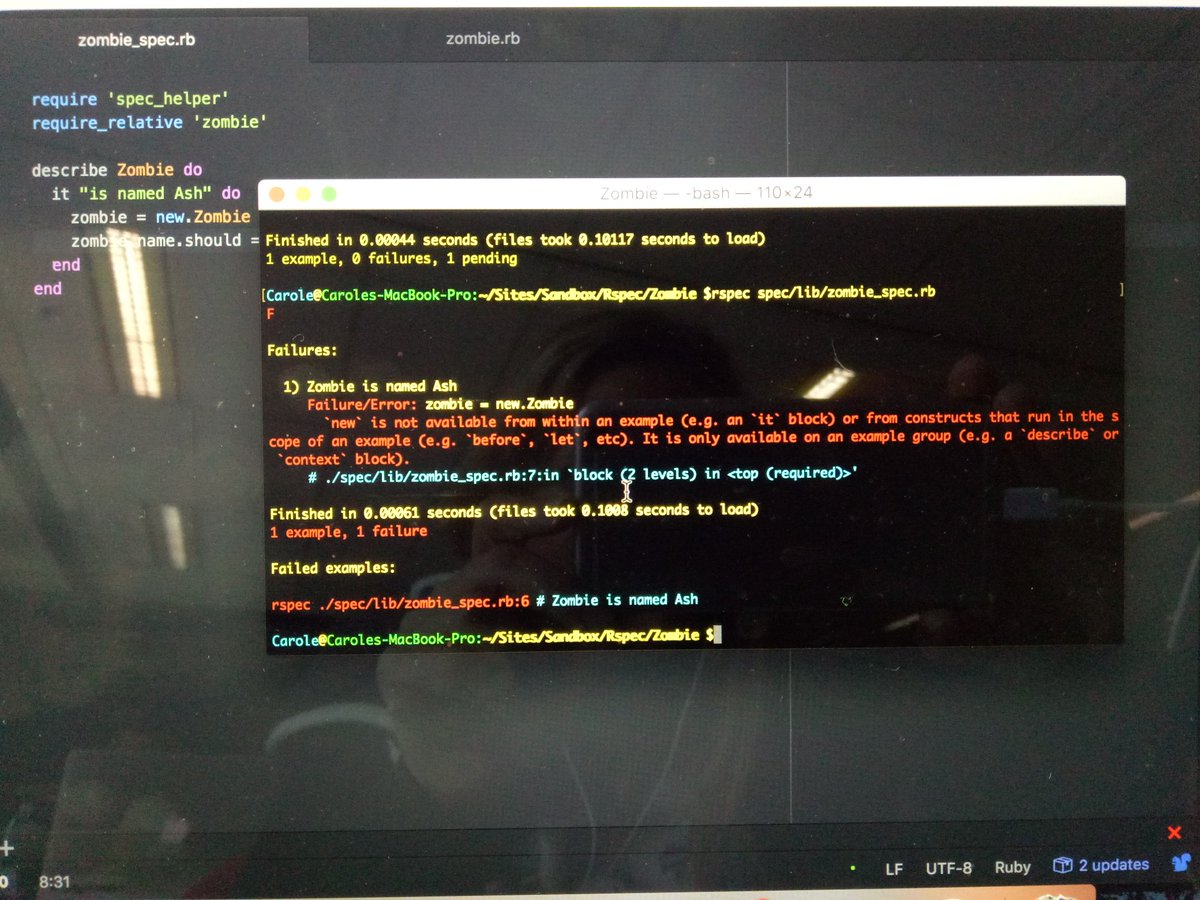The height and width of the screenshot is (900, 1200).
Task: Click '1) Zombie is named Ash' line
Action: click(371, 386)
